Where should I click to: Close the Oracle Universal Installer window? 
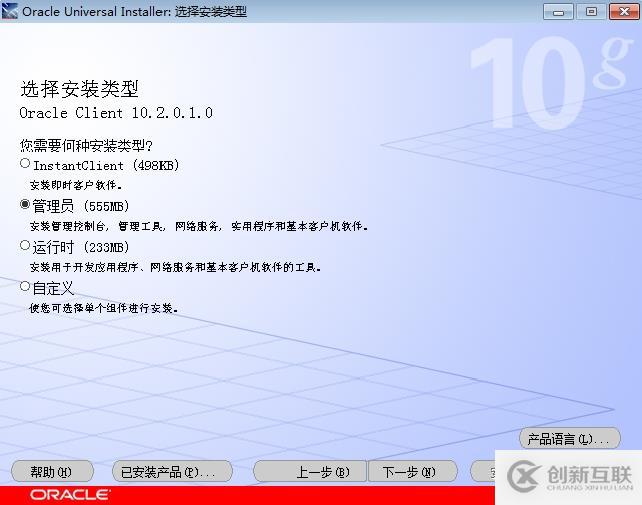tap(624, 12)
